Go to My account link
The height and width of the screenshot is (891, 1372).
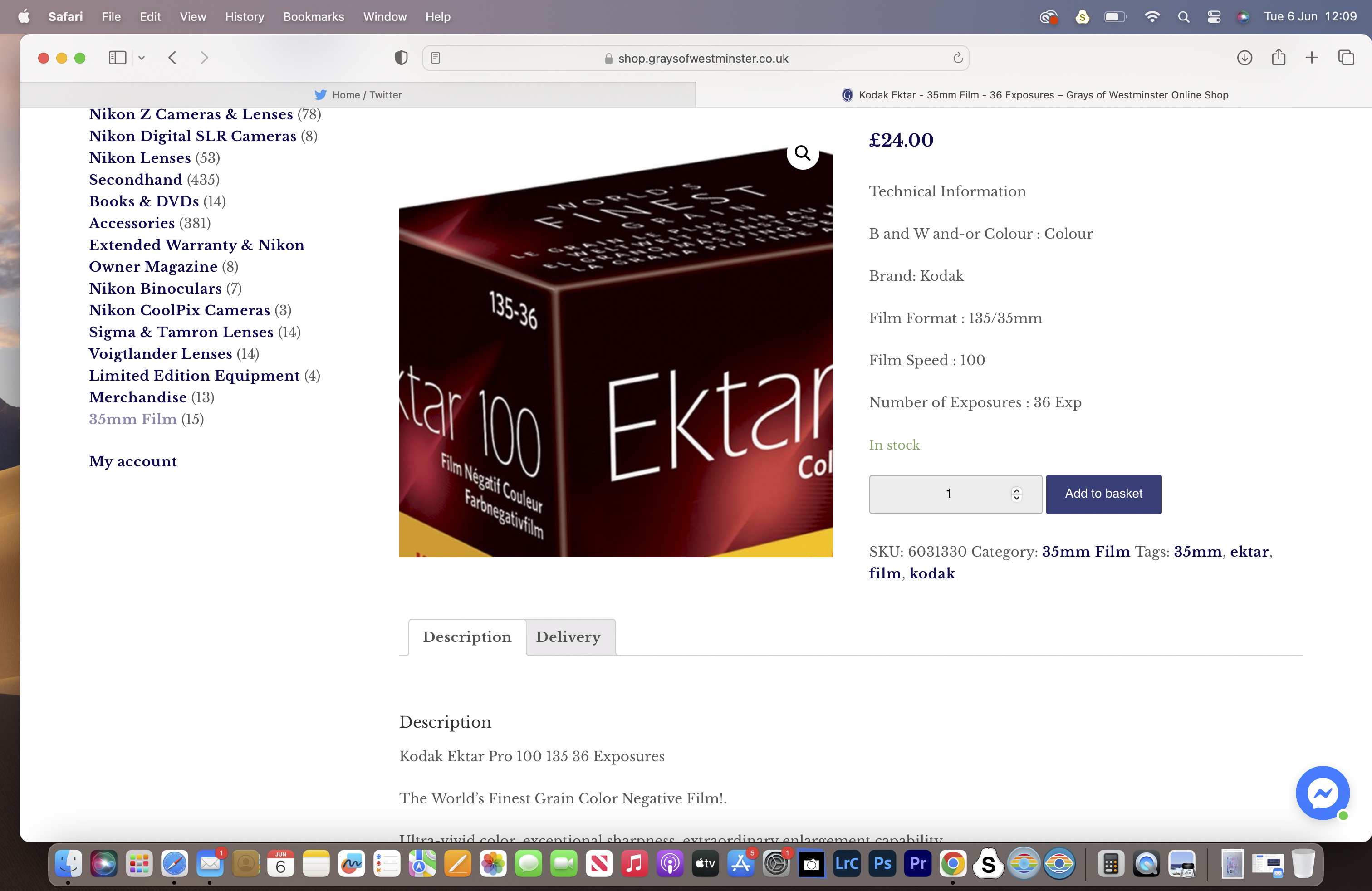coord(133,462)
